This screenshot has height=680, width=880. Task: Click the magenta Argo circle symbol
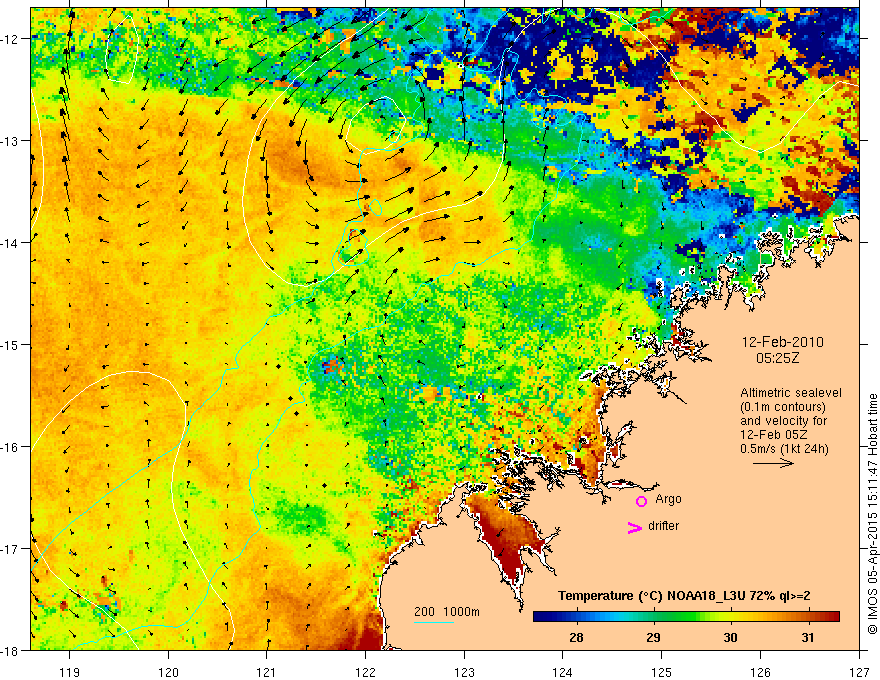tap(641, 501)
